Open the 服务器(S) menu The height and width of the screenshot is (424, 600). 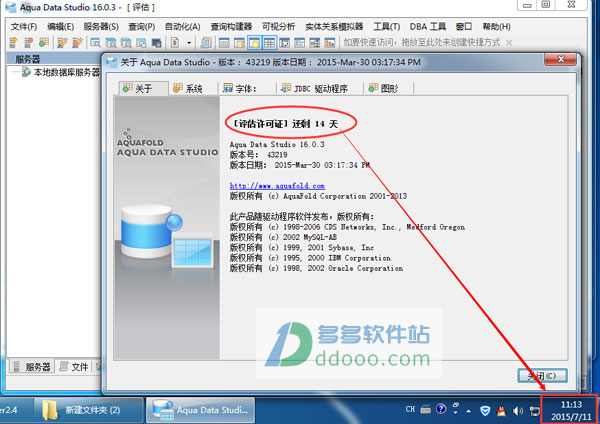(101, 26)
